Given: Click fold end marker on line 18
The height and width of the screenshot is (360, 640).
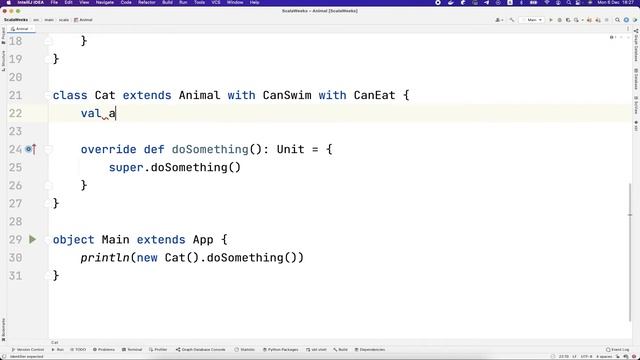Looking at the screenshot, I should pyautogui.click(x=48, y=41).
